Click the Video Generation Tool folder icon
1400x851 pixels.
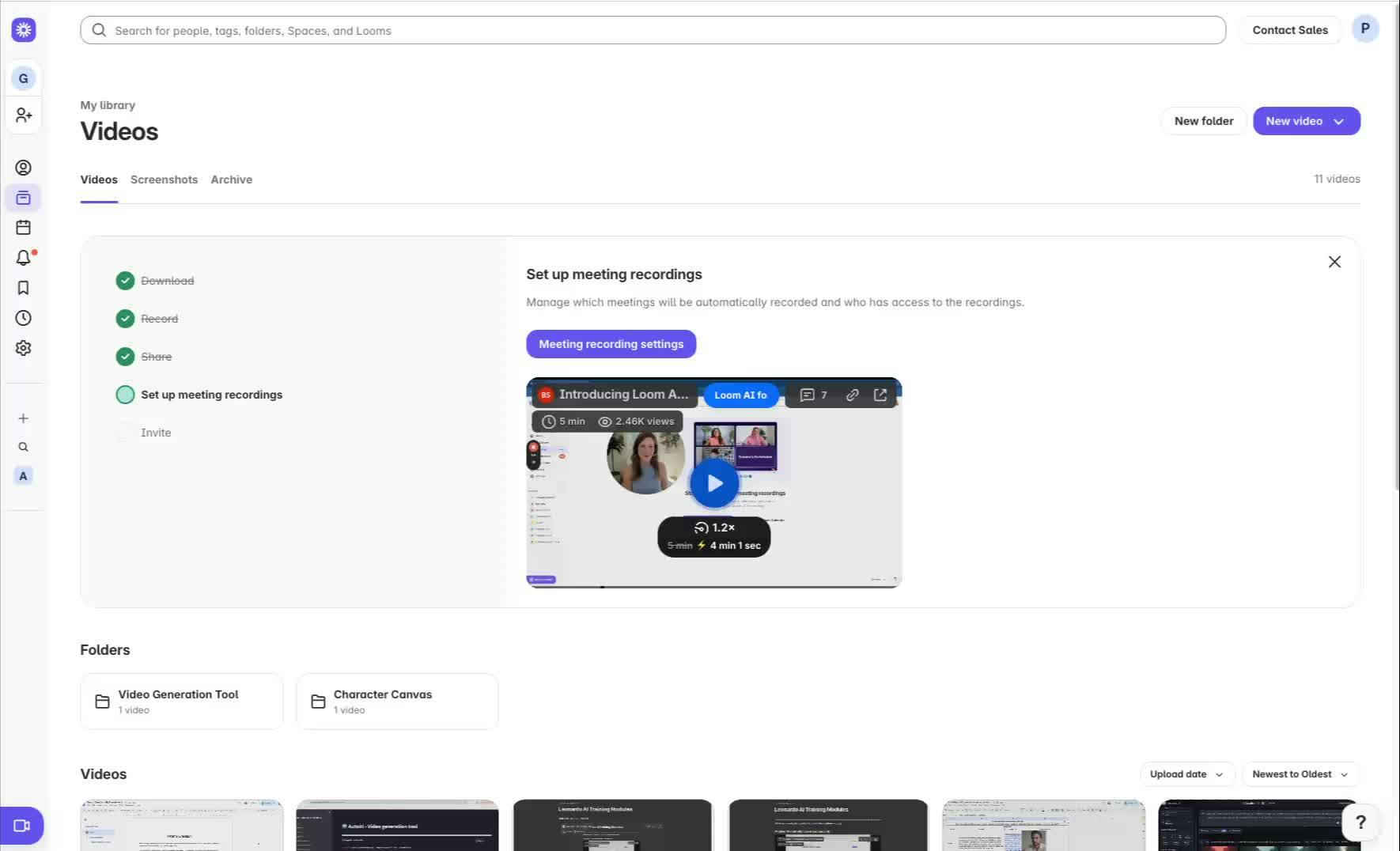(102, 702)
